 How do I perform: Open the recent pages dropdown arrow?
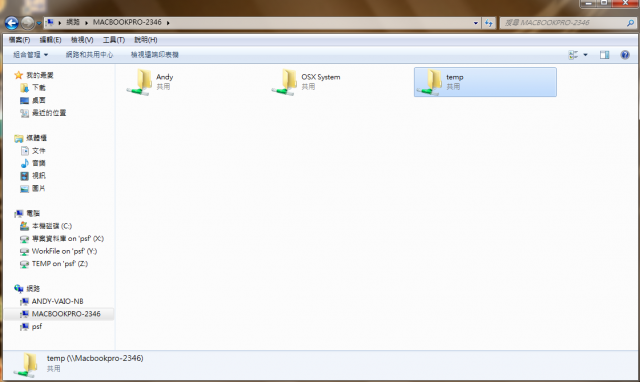pos(39,23)
